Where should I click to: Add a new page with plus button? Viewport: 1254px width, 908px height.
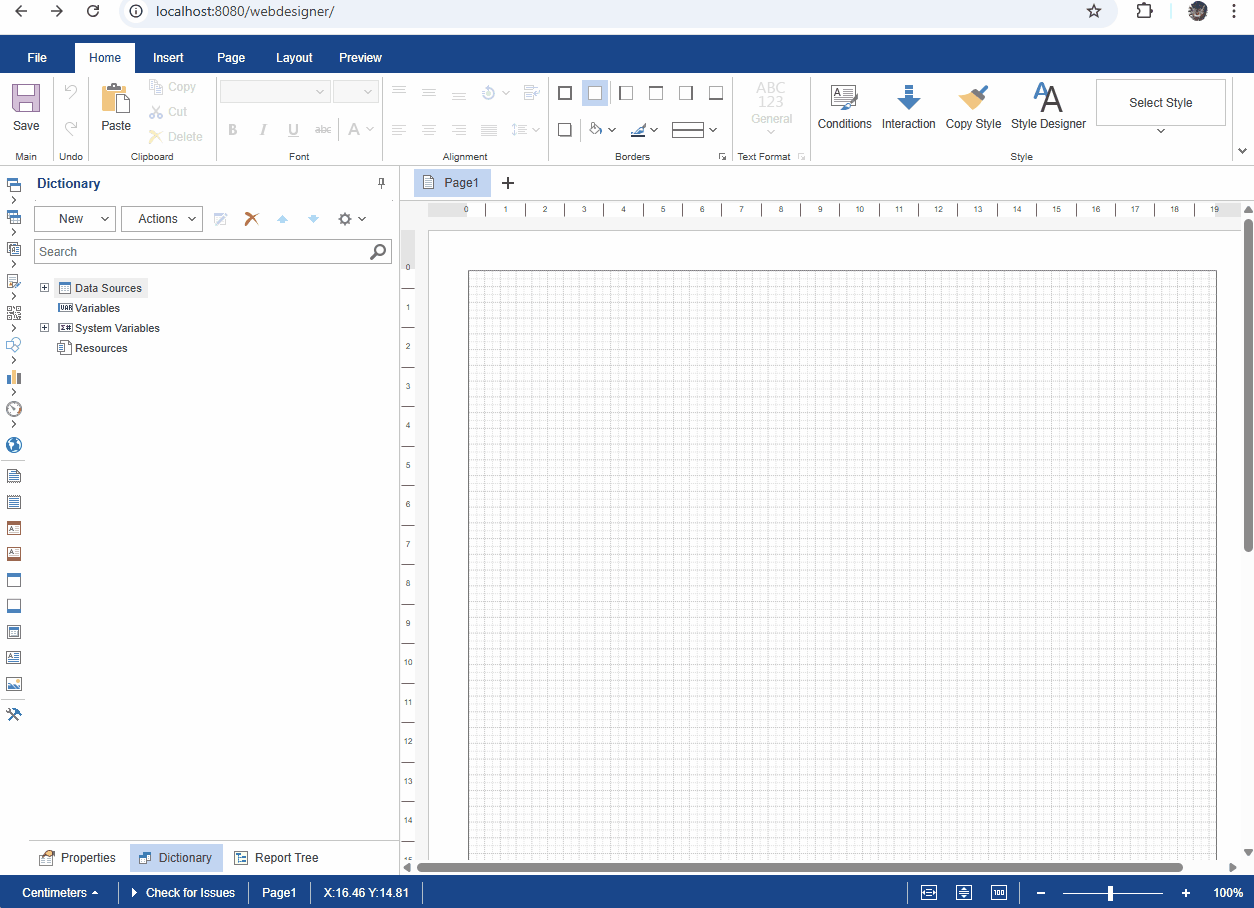tap(508, 183)
